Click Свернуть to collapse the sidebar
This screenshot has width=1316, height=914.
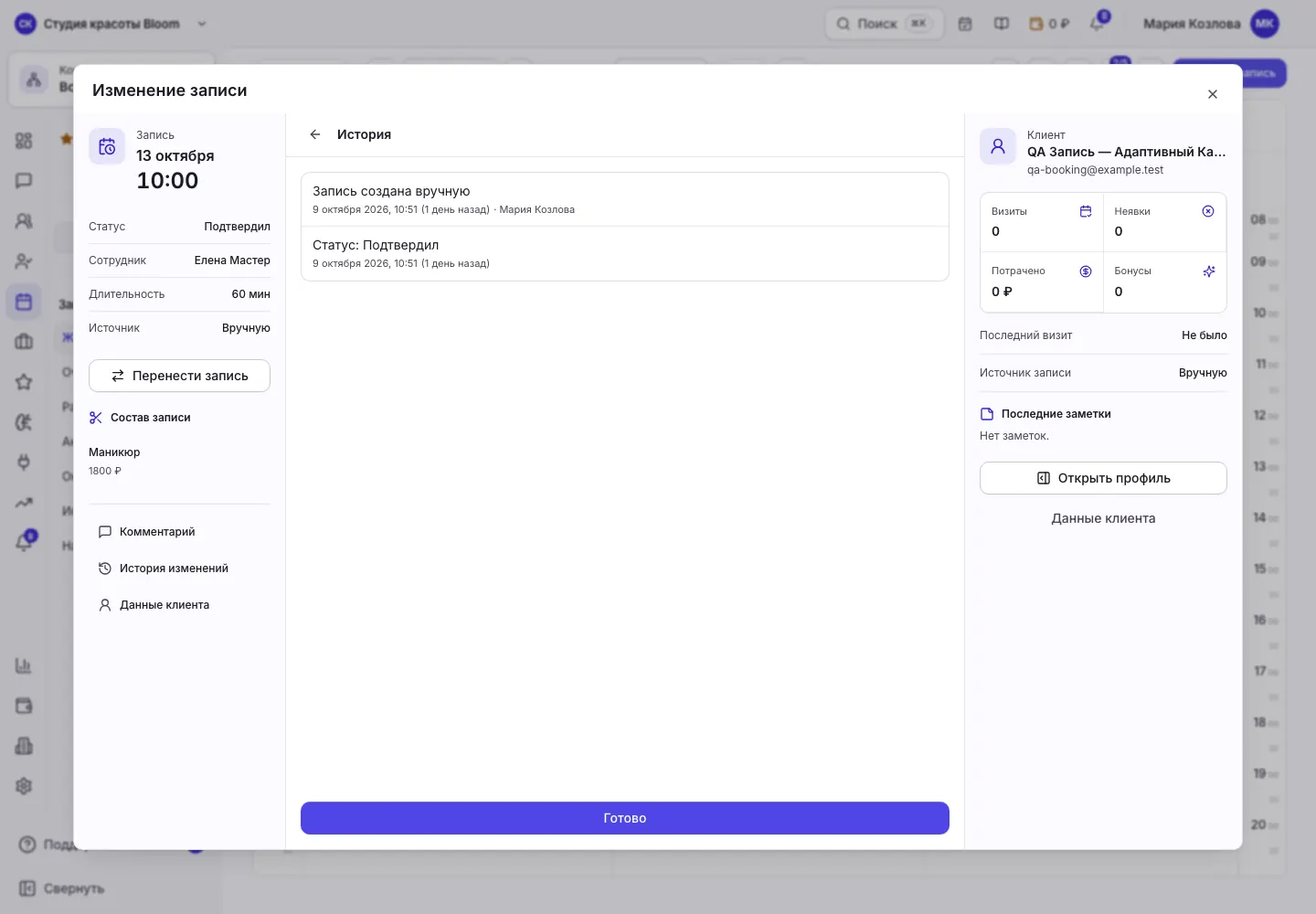62,888
